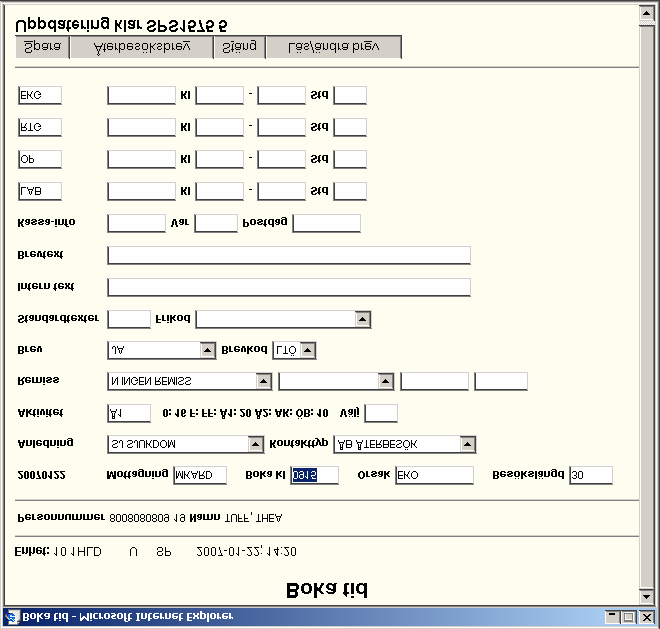Viewport: 660px width, 629px height.
Task: Click the last empty field in Remiss row
Action: tap(501, 381)
